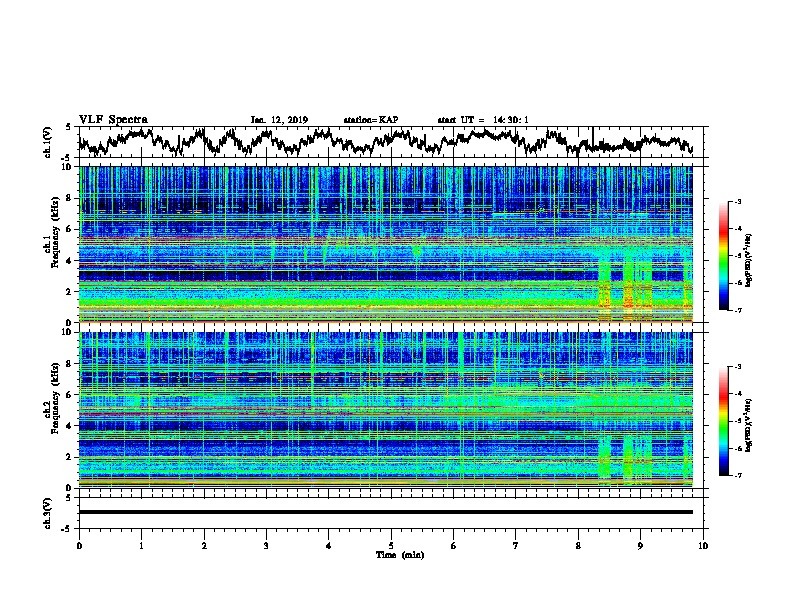792x612 pixels.
Task: Click the ch.1 "Frequency (kHz)" axis title
Action: coord(56,233)
